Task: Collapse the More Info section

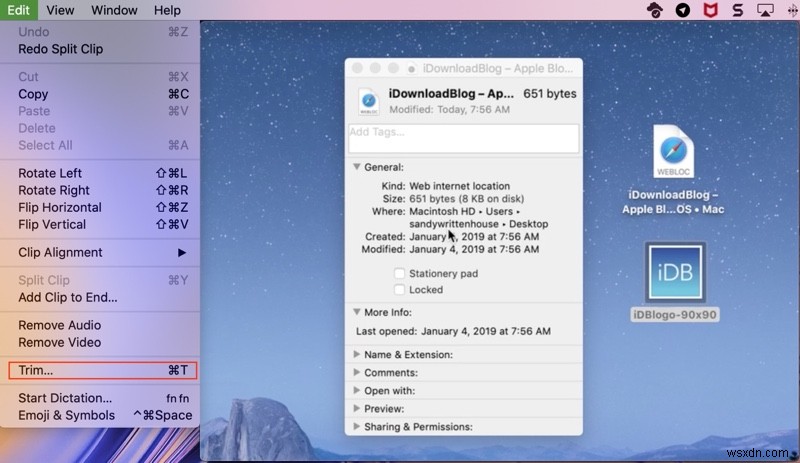Action: coord(357,312)
